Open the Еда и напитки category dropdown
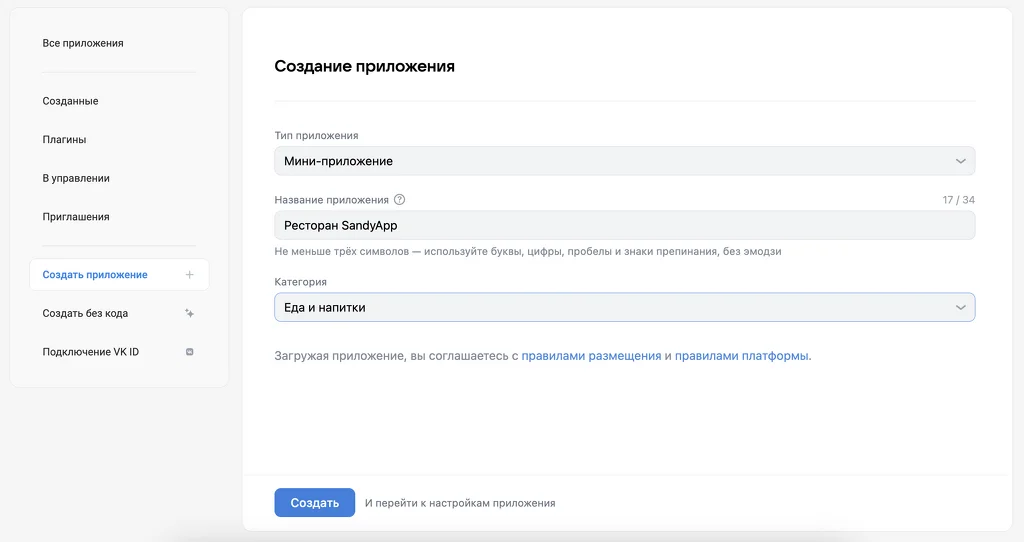The image size is (1024, 542). point(624,308)
